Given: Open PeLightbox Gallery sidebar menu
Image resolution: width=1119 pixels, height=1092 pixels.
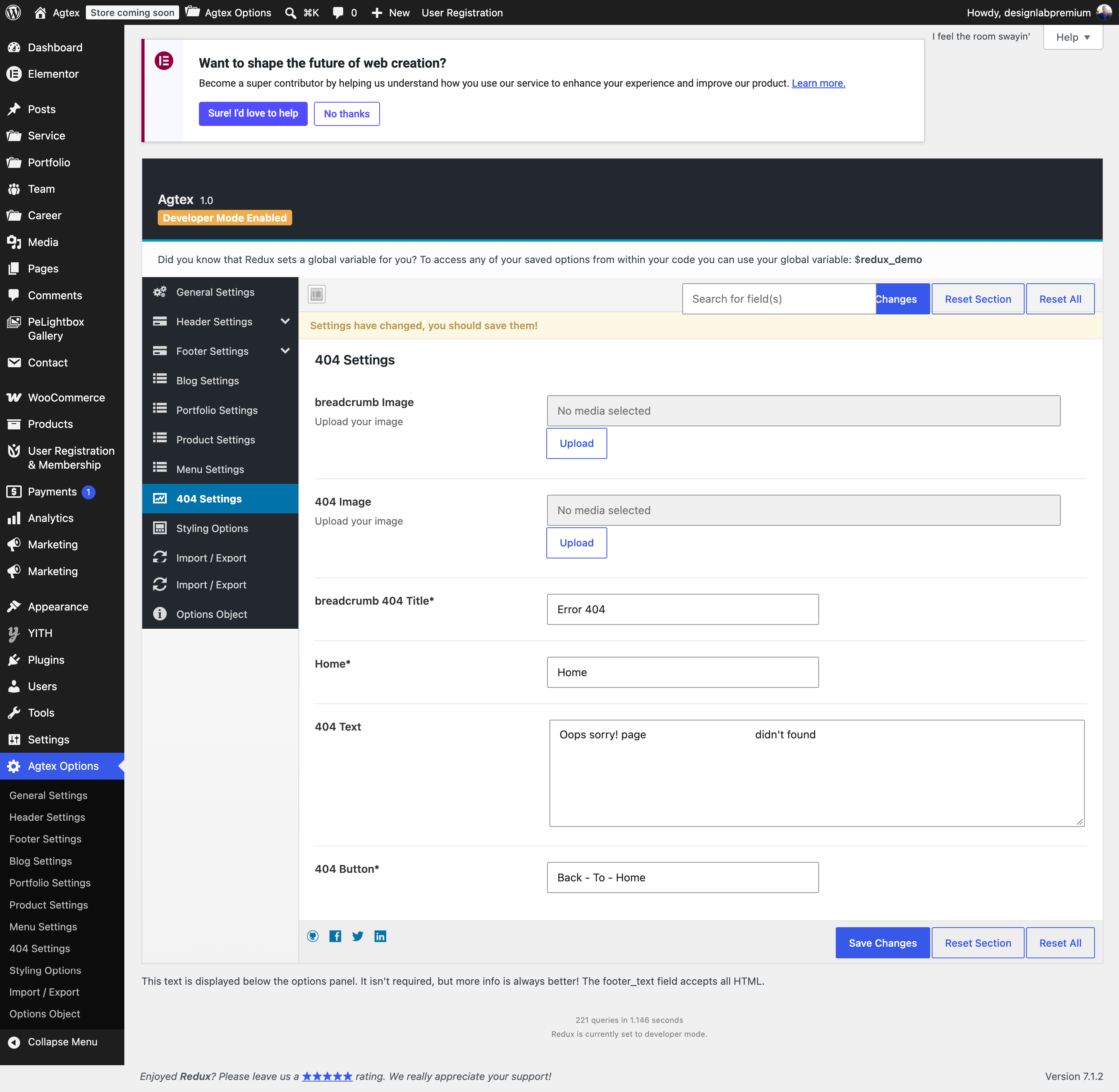Looking at the screenshot, I should (x=62, y=329).
